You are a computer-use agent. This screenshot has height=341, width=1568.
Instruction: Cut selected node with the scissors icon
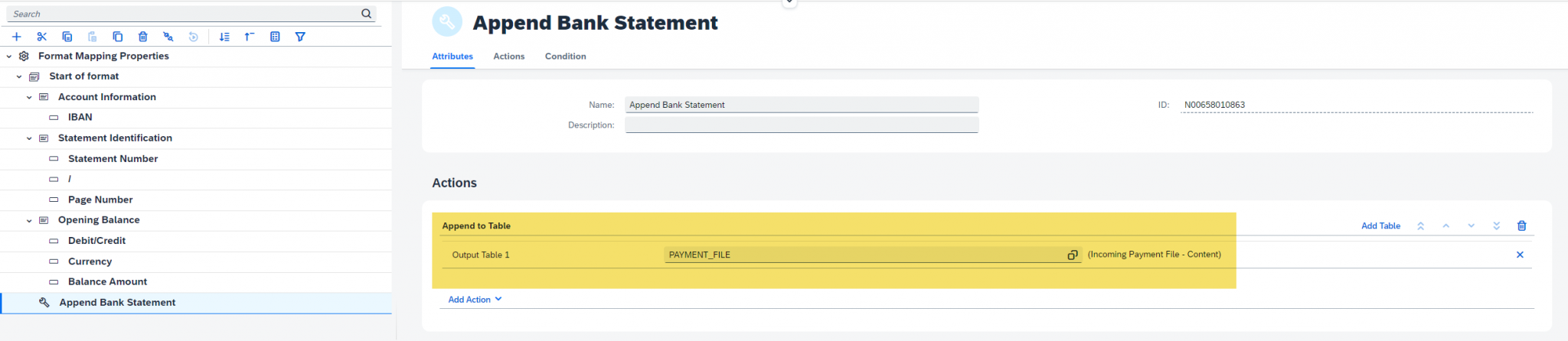pos(42,37)
